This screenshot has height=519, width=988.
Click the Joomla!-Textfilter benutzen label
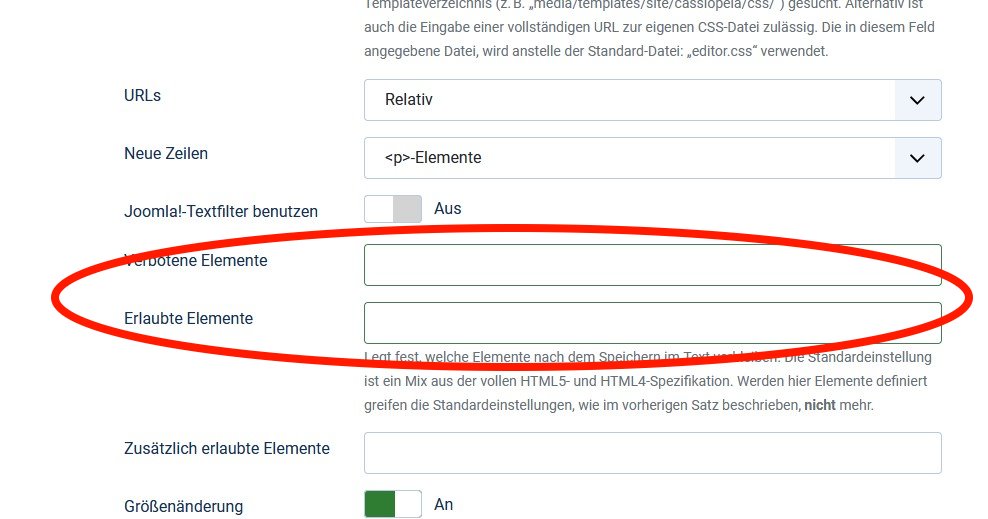click(x=221, y=211)
